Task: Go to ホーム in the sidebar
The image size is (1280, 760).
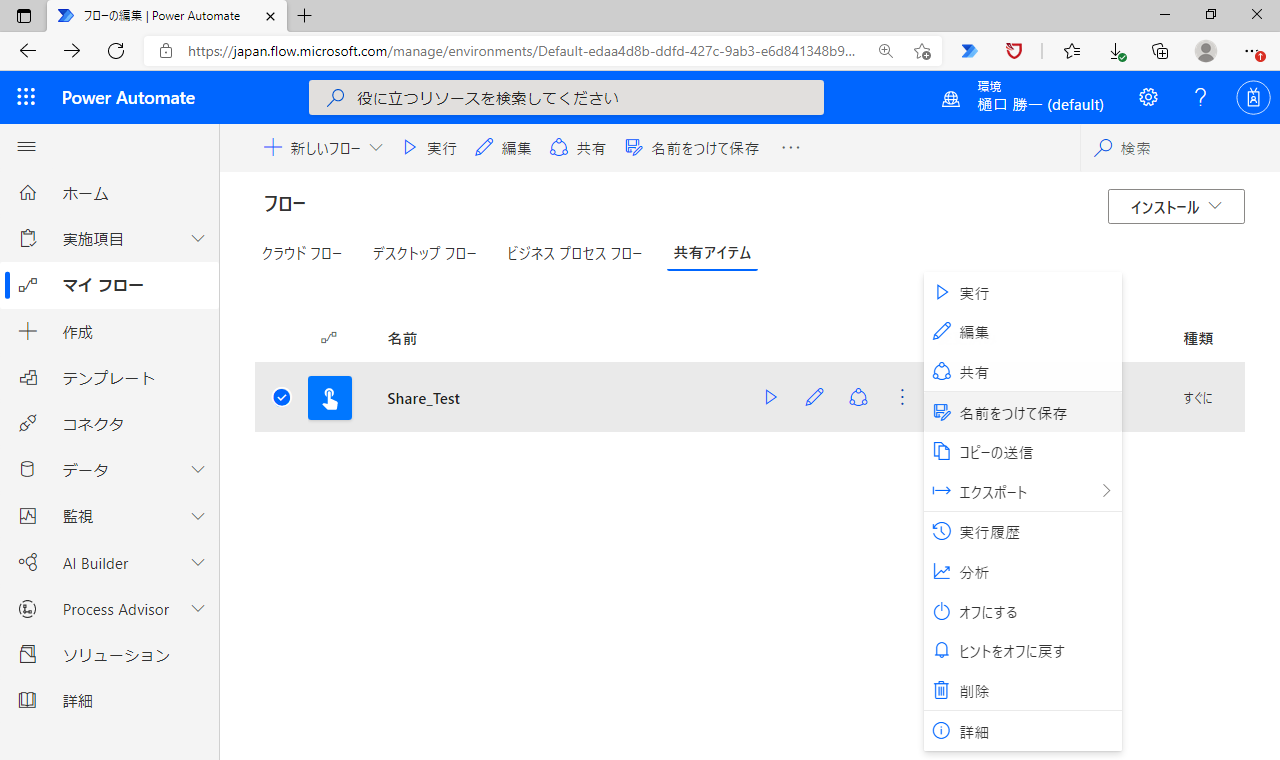Action: point(110,193)
